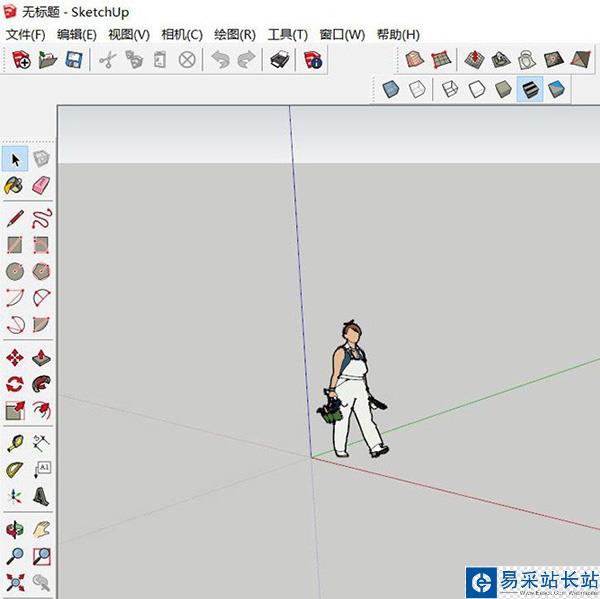This screenshot has height=599, width=600.
Task: Select the Axes tool
Action: tap(15, 496)
